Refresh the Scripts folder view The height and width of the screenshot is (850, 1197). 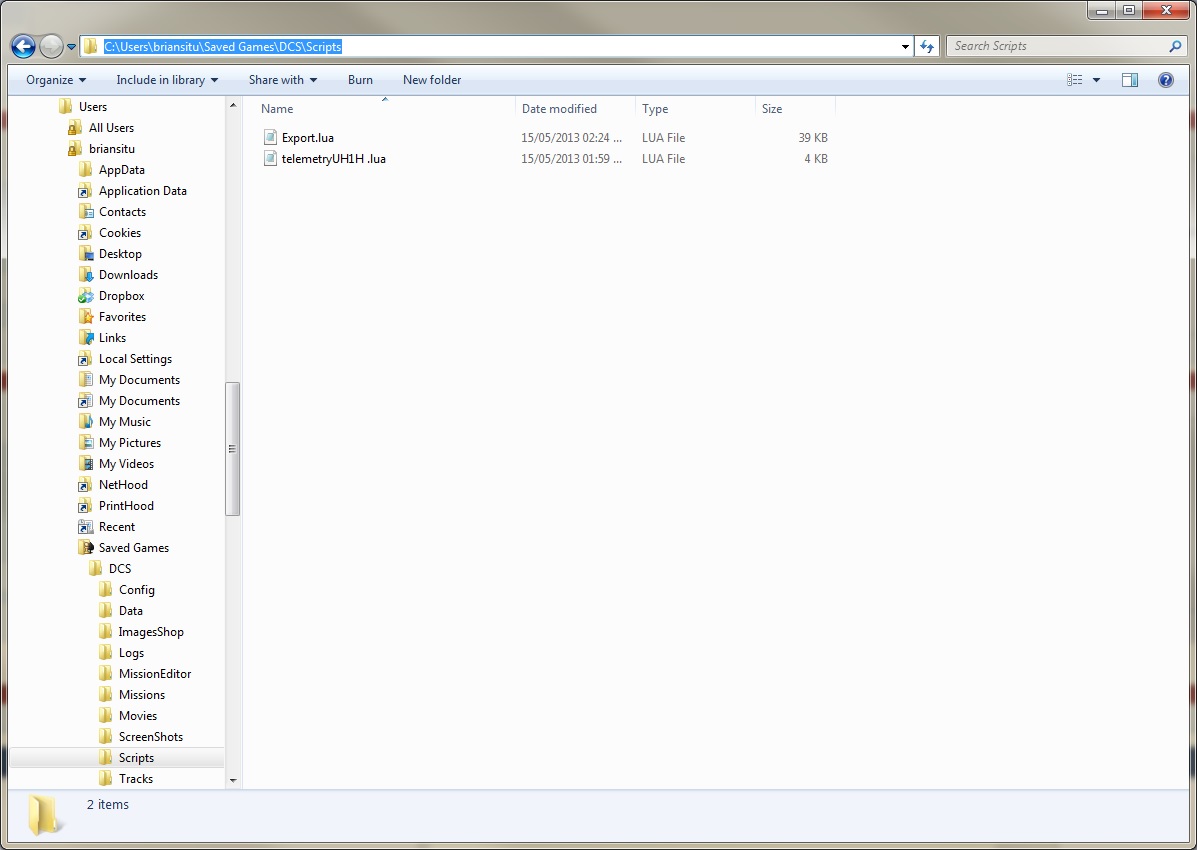[x=927, y=47]
